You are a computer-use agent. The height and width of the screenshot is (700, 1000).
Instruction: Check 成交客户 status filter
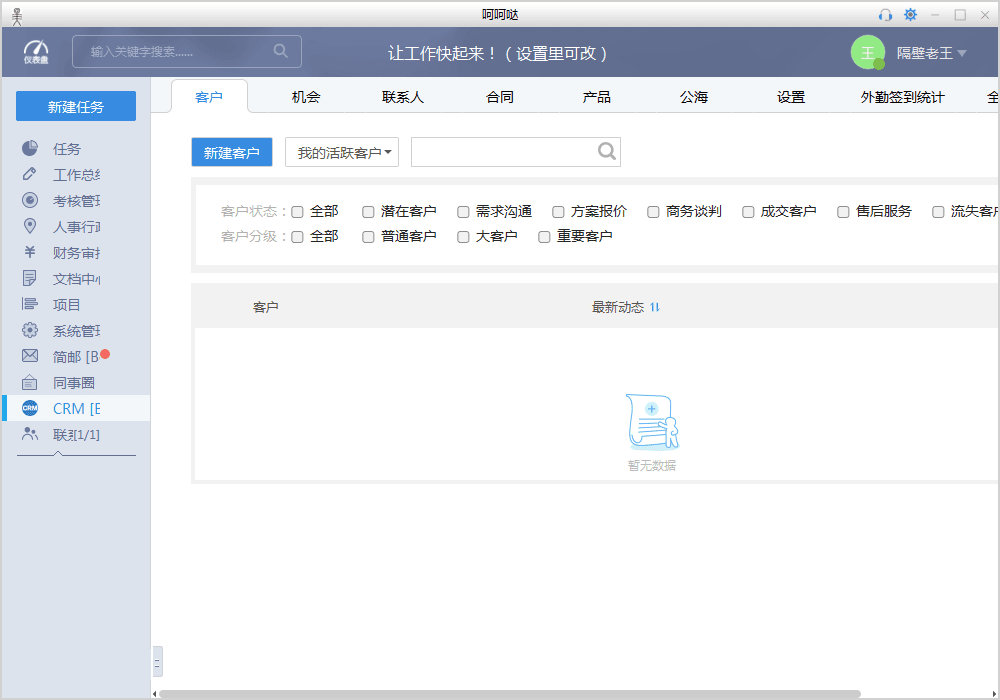point(748,212)
